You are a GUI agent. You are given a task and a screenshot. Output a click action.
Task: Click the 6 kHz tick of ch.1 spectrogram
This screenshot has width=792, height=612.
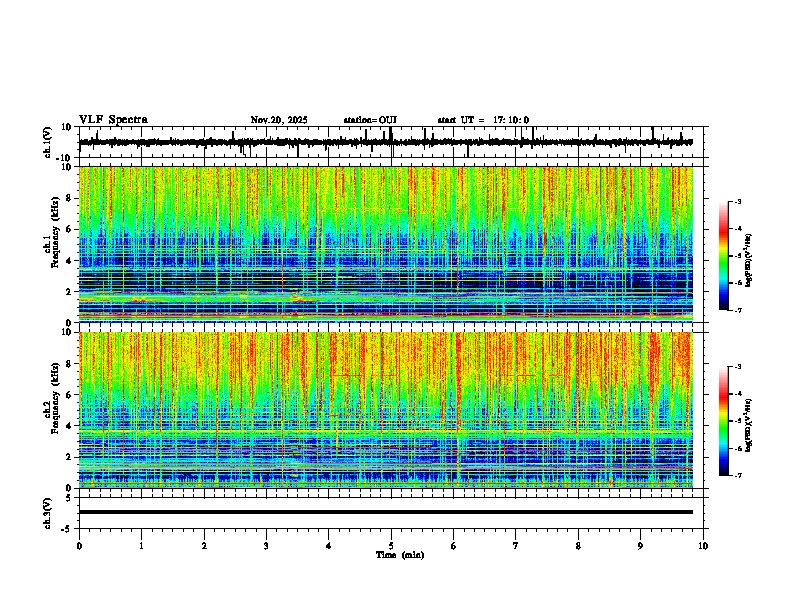point(69,230)
